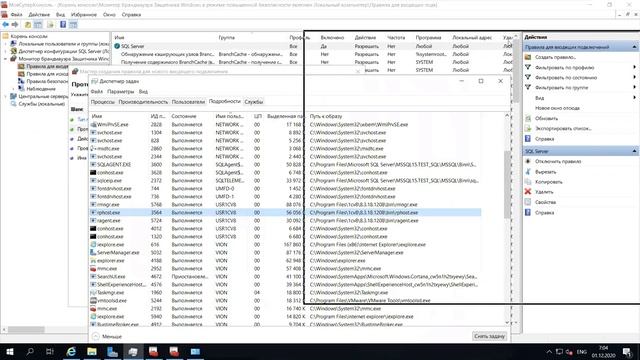The image size is (640, 360).
Task: Expand Локальные пользователи и группы tree node
Action: pos(6,44)
